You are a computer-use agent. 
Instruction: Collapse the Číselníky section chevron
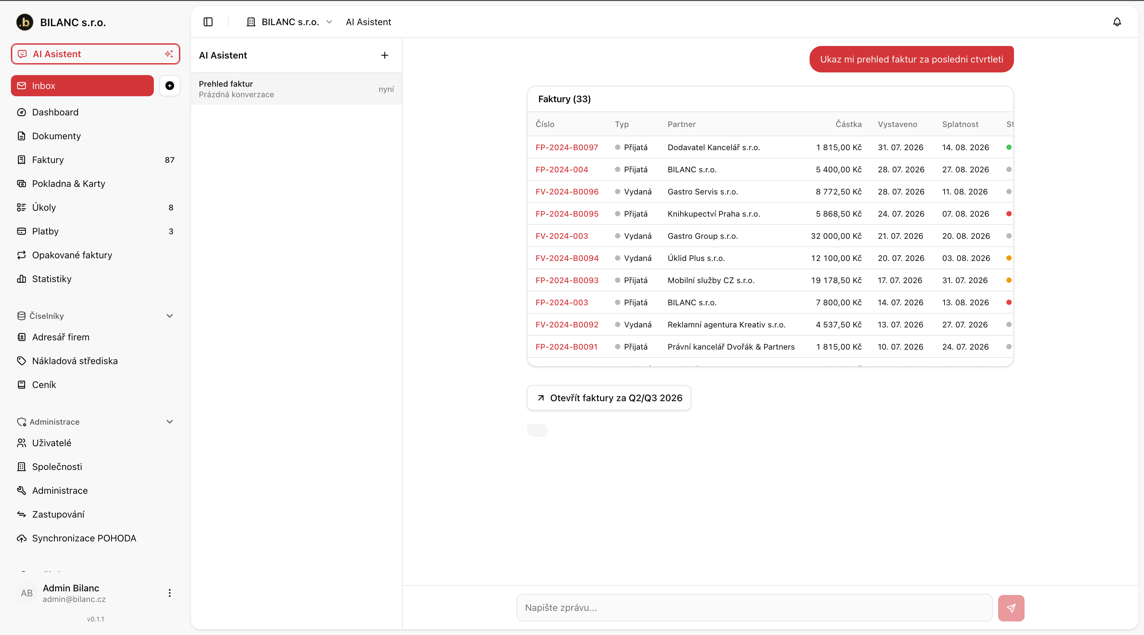[169, 316]
